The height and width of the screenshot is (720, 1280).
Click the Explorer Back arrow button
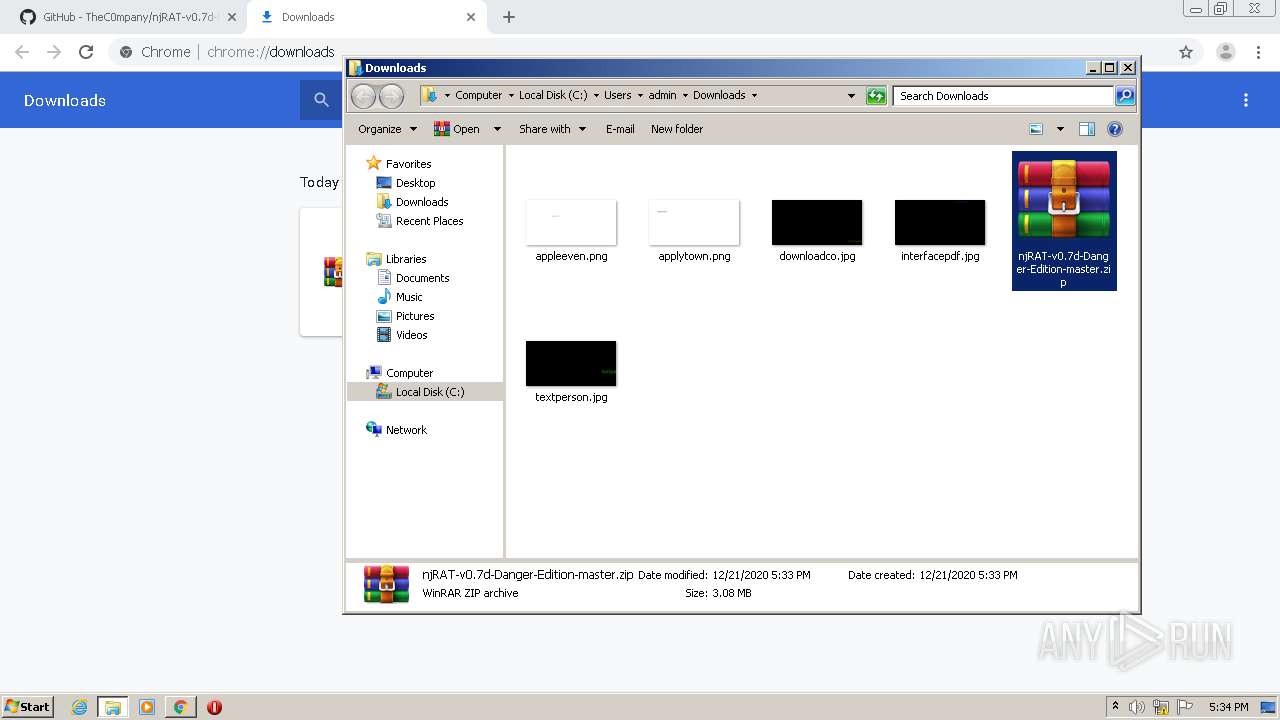[363, 96]
